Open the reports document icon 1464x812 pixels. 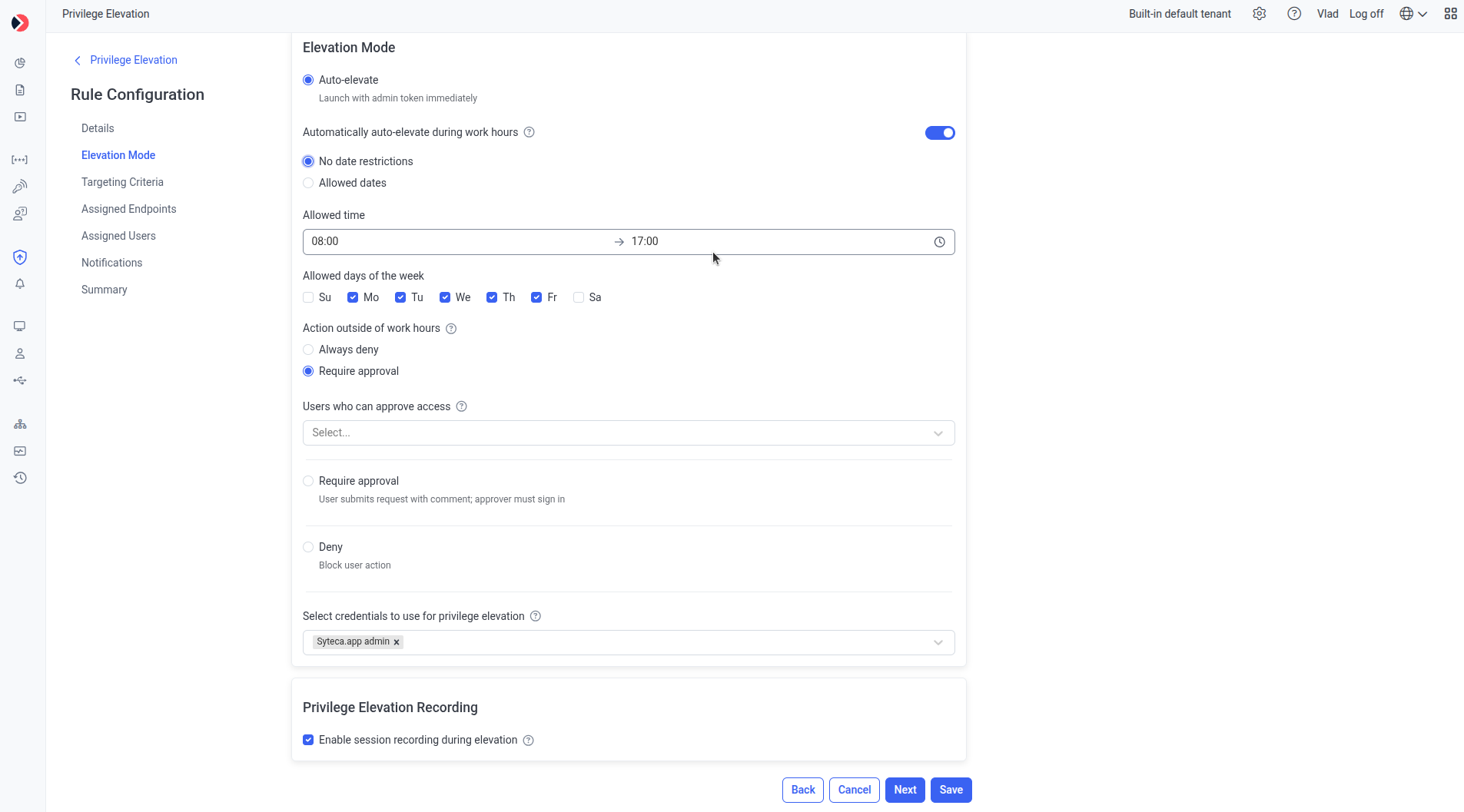(20, 90)
